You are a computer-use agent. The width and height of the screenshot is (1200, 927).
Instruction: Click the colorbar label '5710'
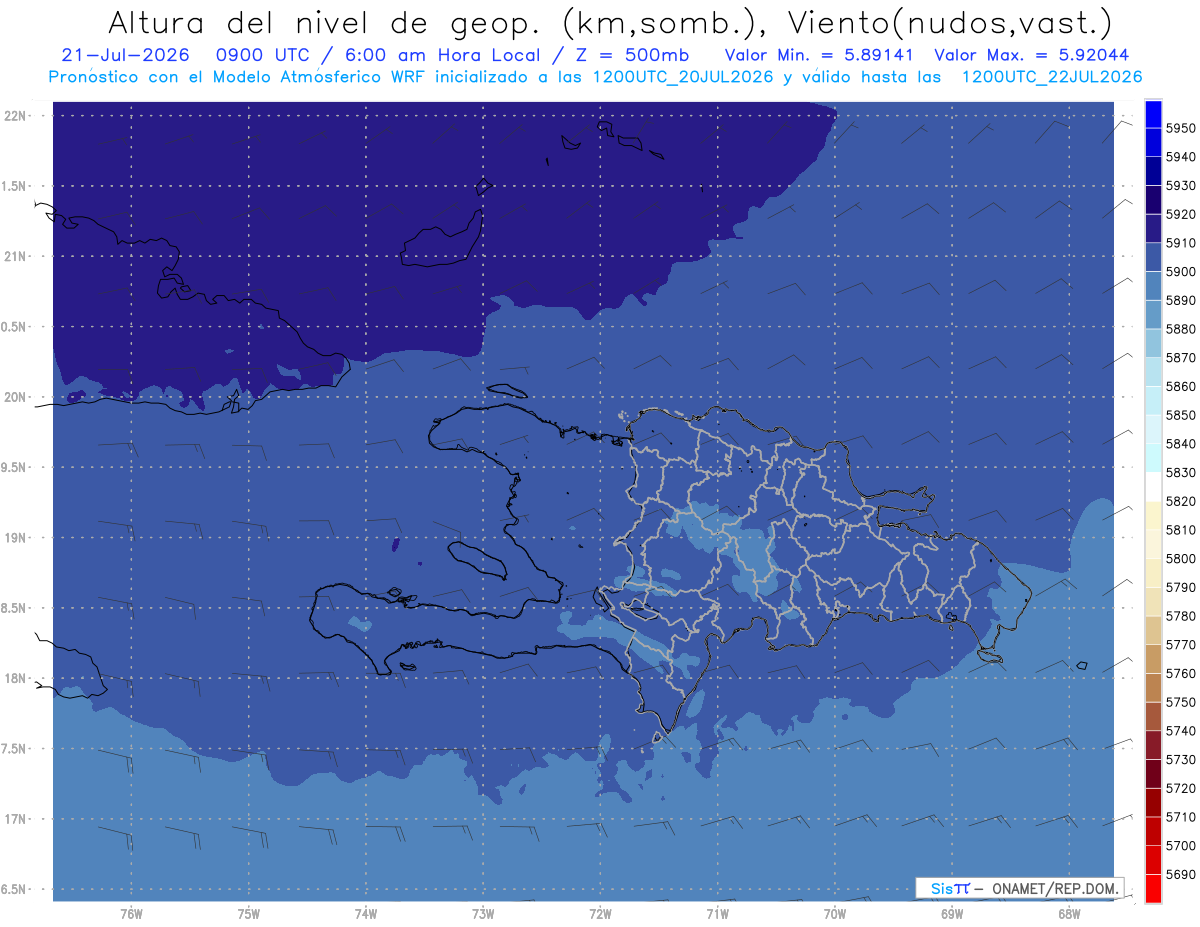[1180, 817]
